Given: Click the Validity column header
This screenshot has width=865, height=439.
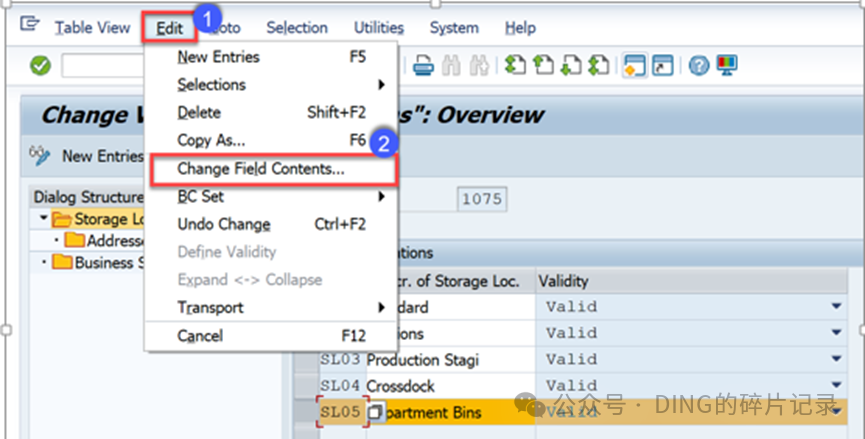Looking at the screenshot, I should (x=691, y=281).
